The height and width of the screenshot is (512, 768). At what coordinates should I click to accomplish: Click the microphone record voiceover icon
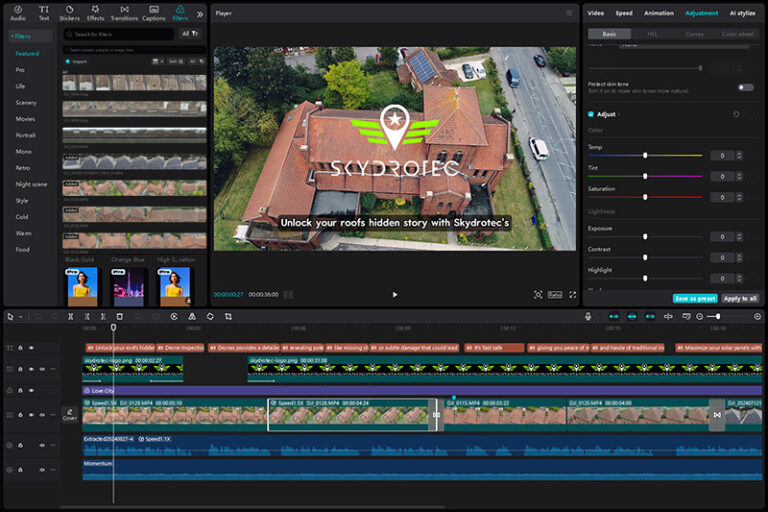588,317
